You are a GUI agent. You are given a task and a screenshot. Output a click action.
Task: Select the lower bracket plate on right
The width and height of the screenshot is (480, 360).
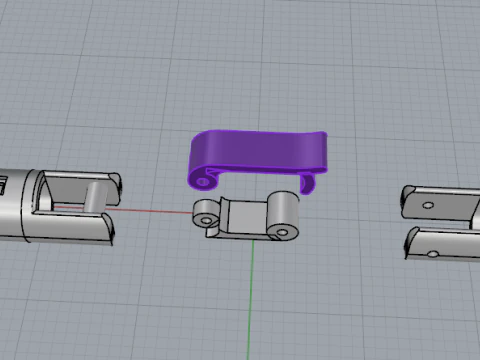[x=443, y=243]
